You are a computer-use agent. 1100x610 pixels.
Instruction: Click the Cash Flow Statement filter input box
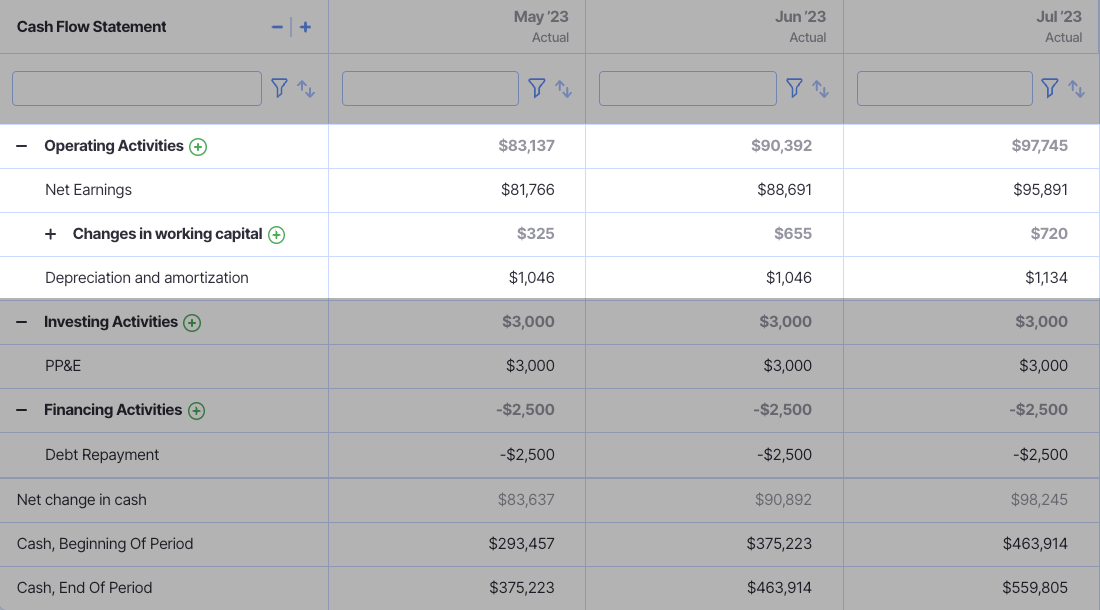[x=136, y=88]
